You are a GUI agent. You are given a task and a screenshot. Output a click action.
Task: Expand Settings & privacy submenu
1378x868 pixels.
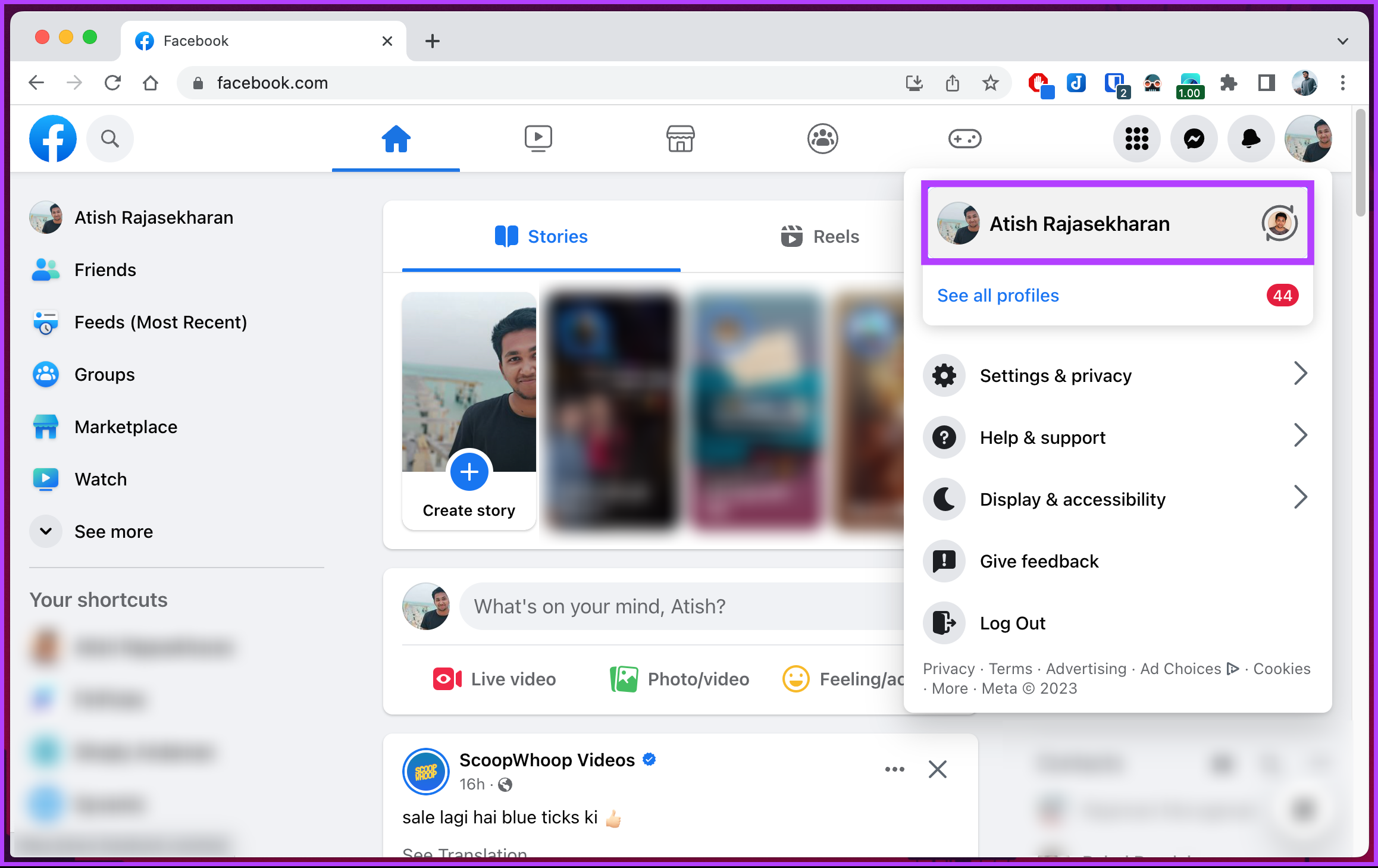pos(1117,375)
